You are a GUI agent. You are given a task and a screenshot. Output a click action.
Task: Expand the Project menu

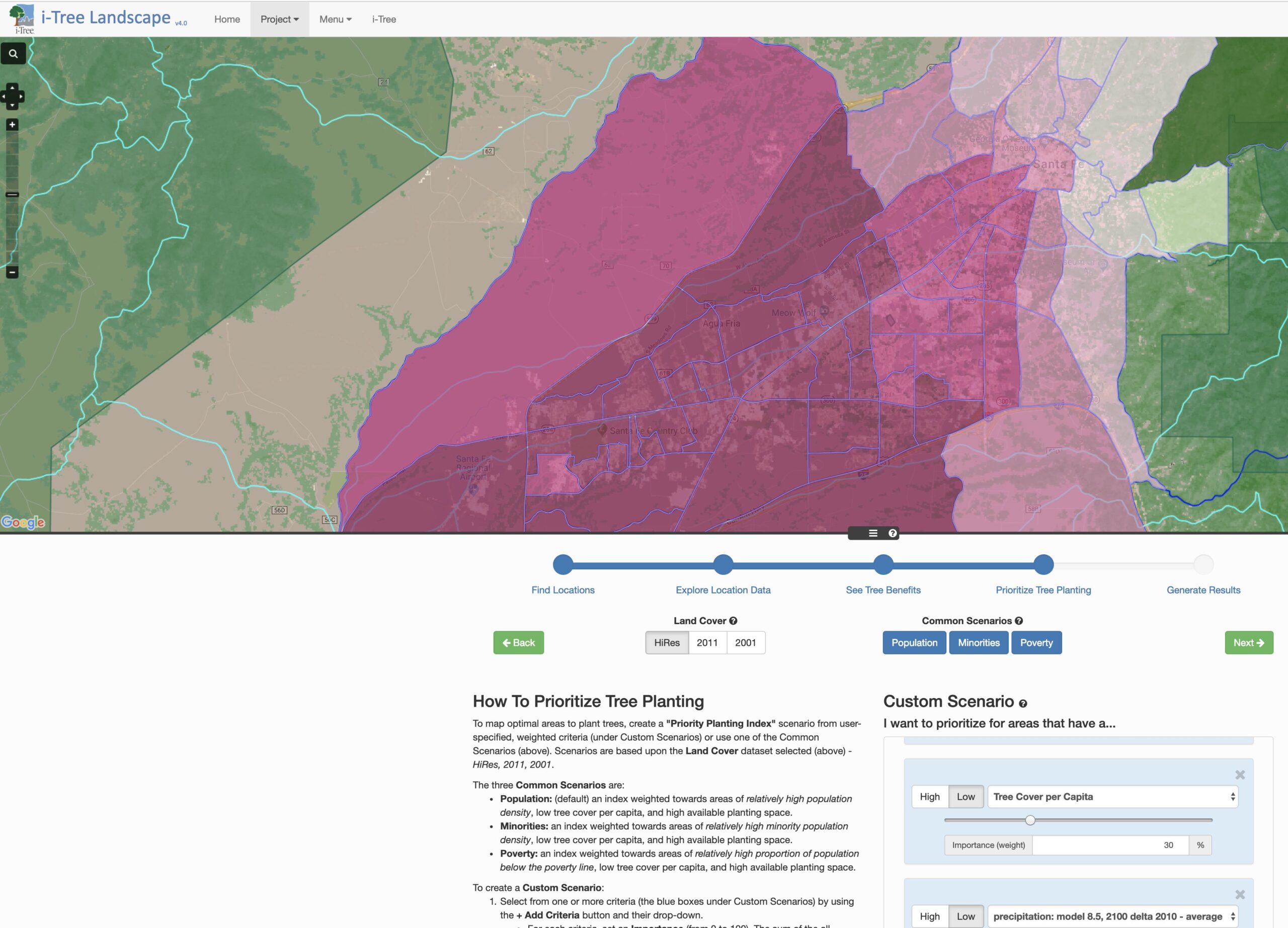pos(279,19)
